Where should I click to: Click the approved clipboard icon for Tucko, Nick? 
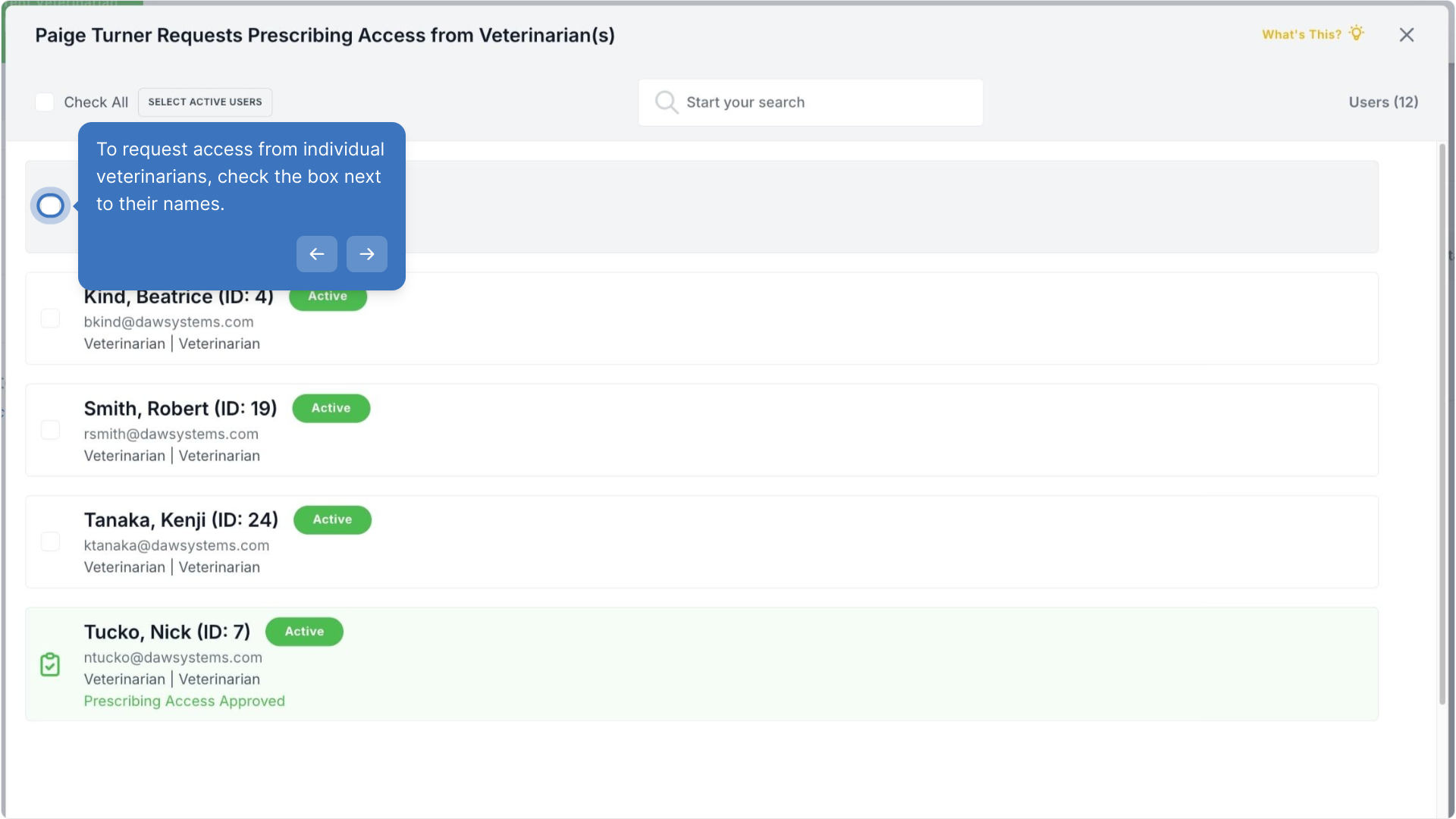tap(50, 664)
